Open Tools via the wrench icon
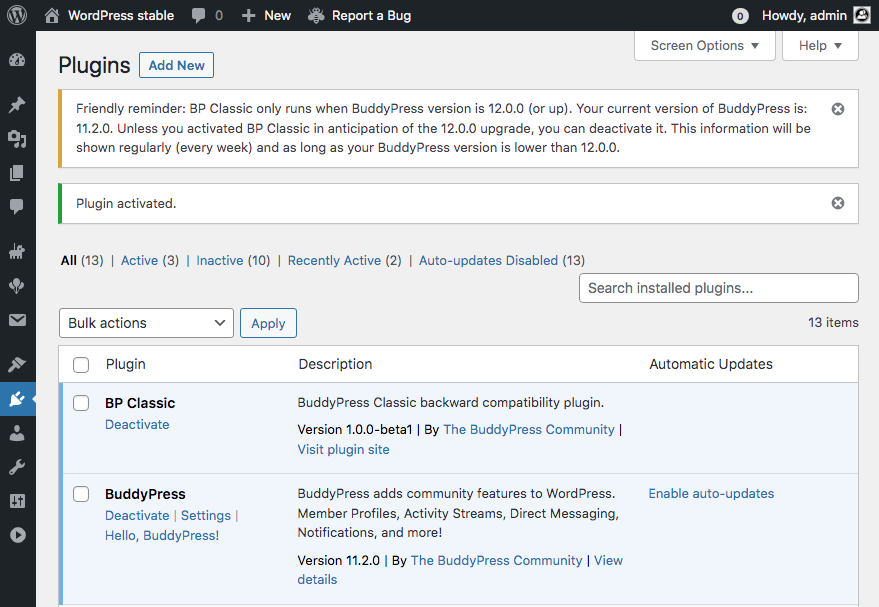 17,467
